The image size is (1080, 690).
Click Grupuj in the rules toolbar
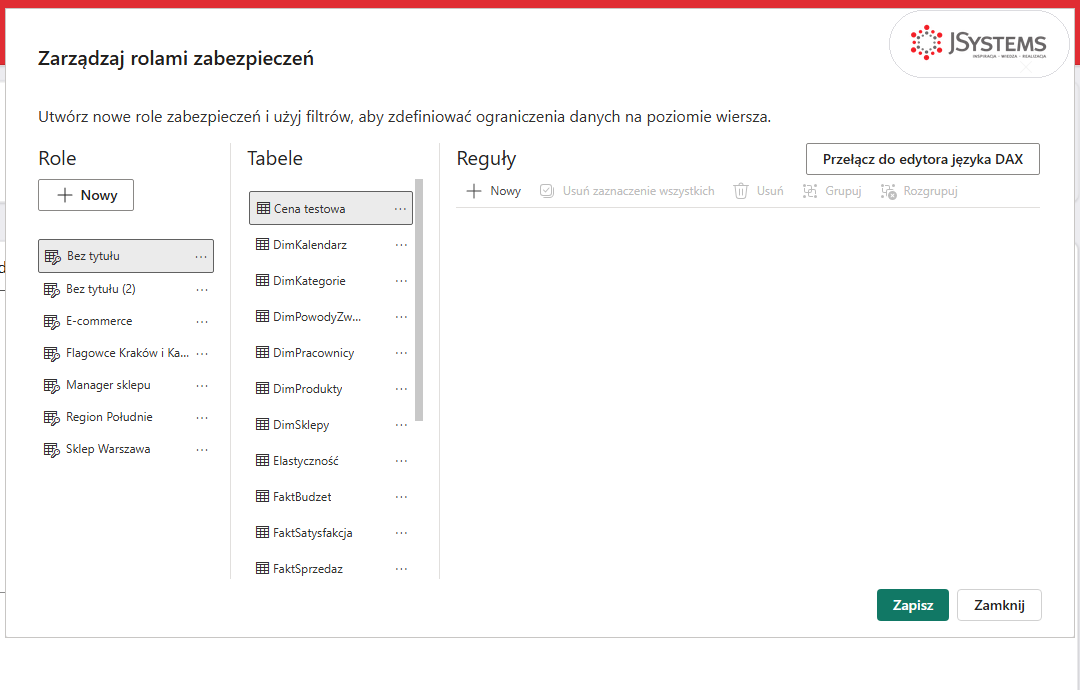832,191
